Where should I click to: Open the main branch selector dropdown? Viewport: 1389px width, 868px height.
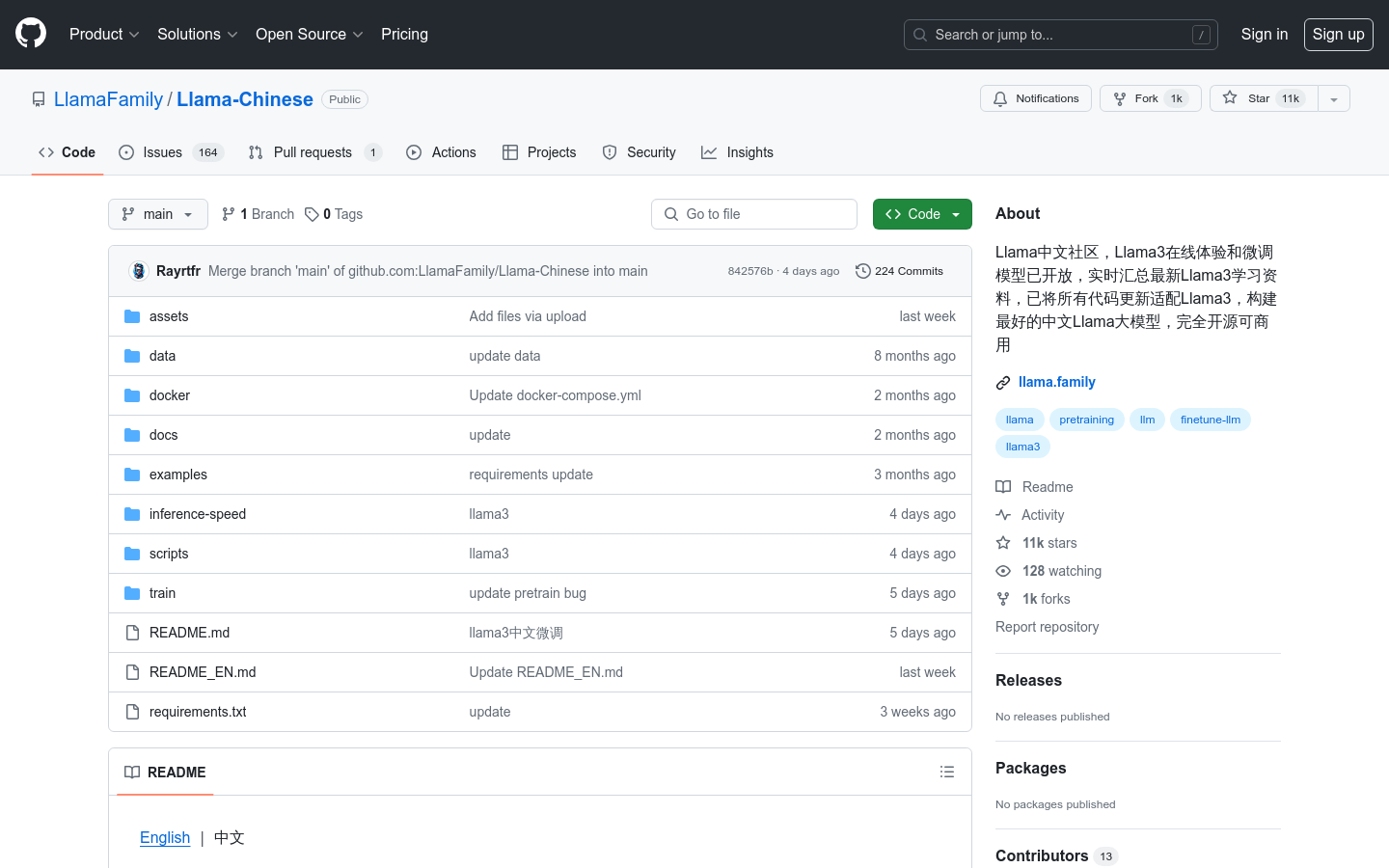coord(158,214)
